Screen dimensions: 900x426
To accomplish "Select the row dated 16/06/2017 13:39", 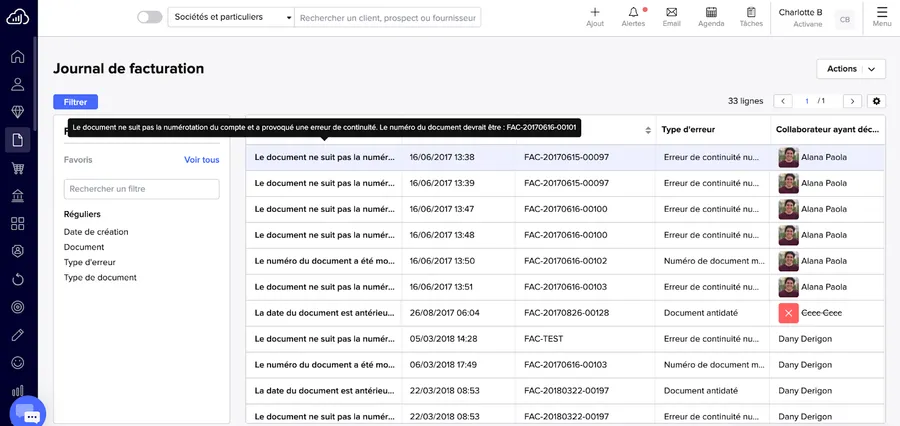I will tap(565, 183).
